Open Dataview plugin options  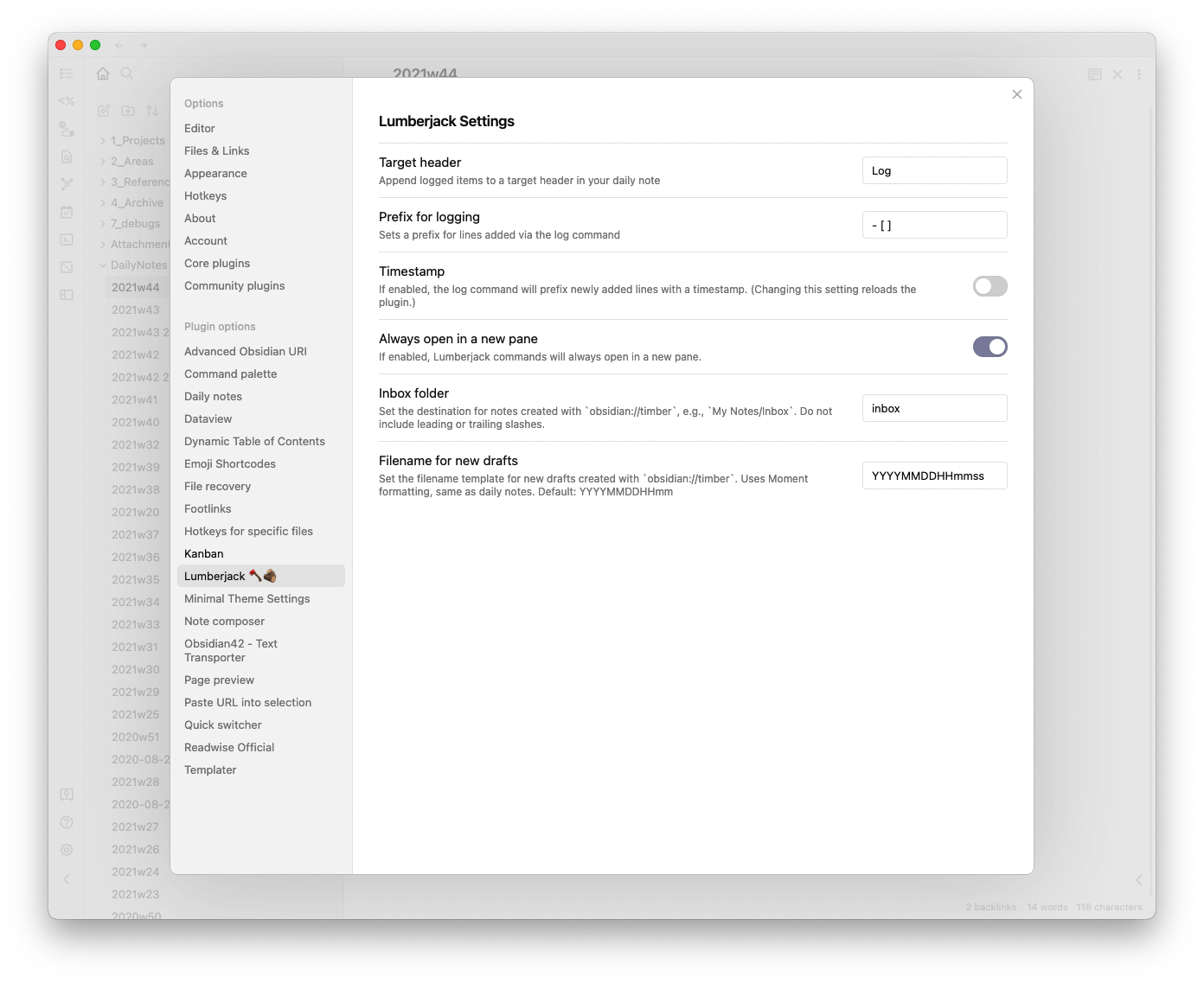click(x=208, y=418)
